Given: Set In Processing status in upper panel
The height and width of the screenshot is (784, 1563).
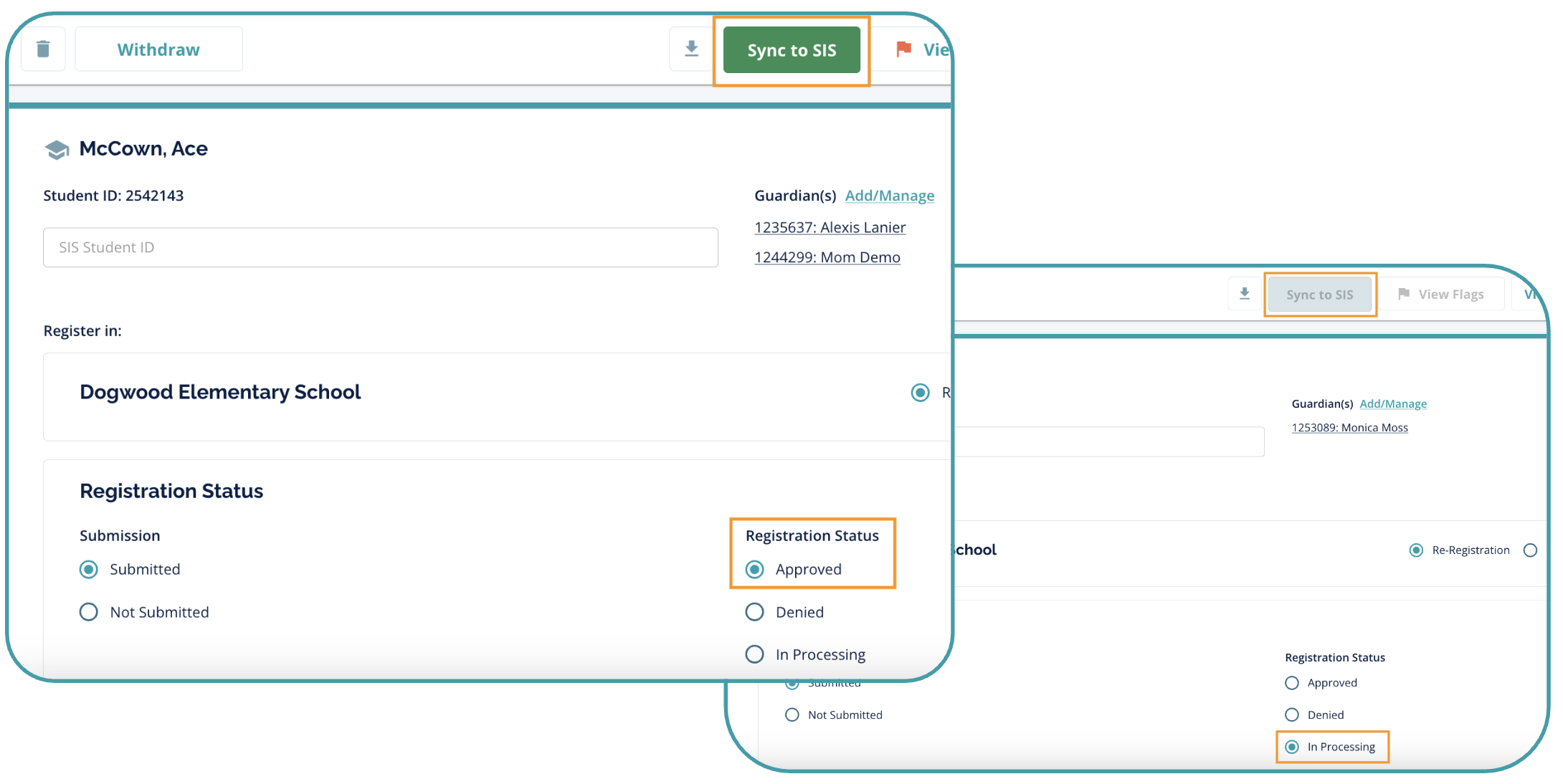Looking at the screenshot, I should (x=755, y=654).
